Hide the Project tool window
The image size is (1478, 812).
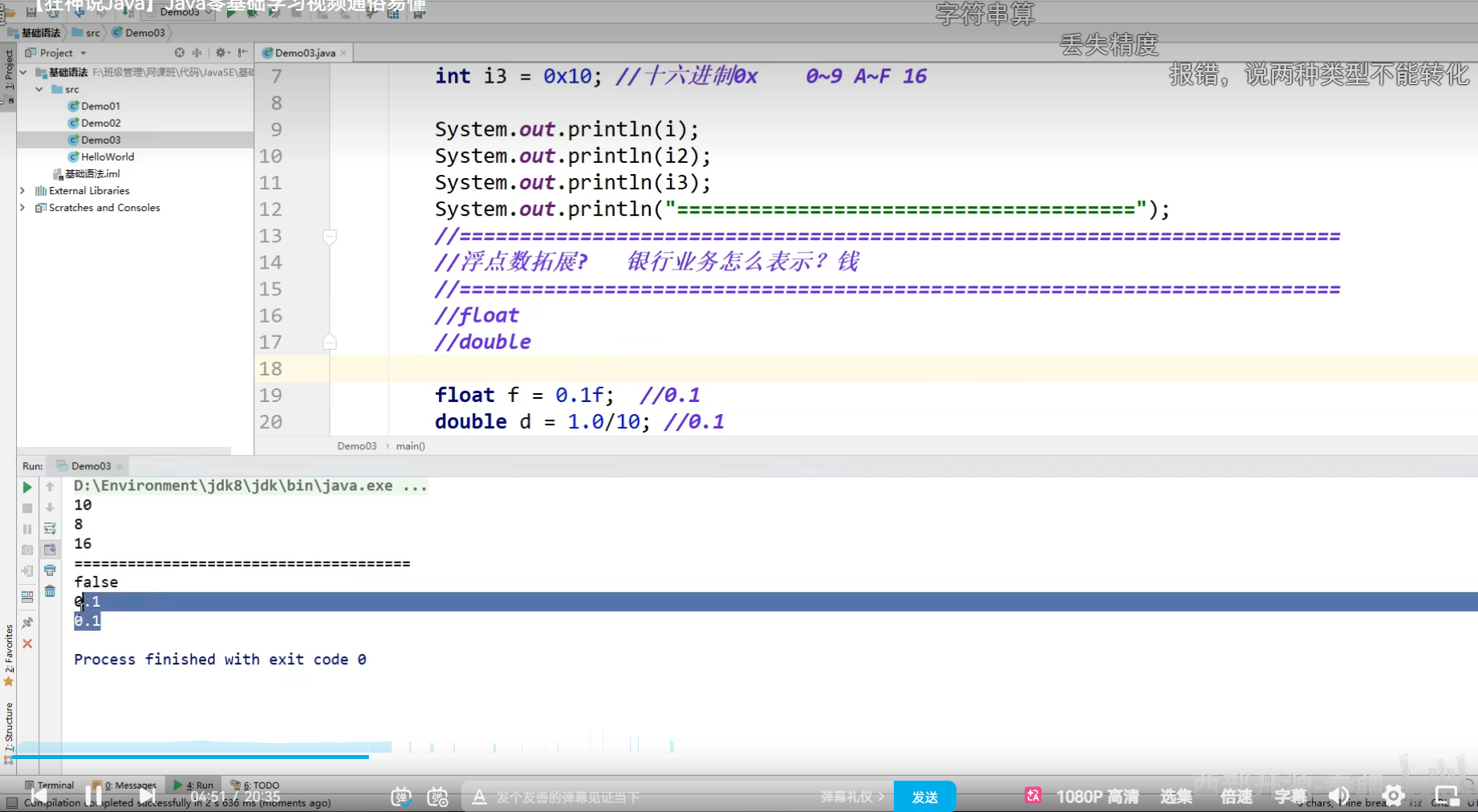[243, 52]
